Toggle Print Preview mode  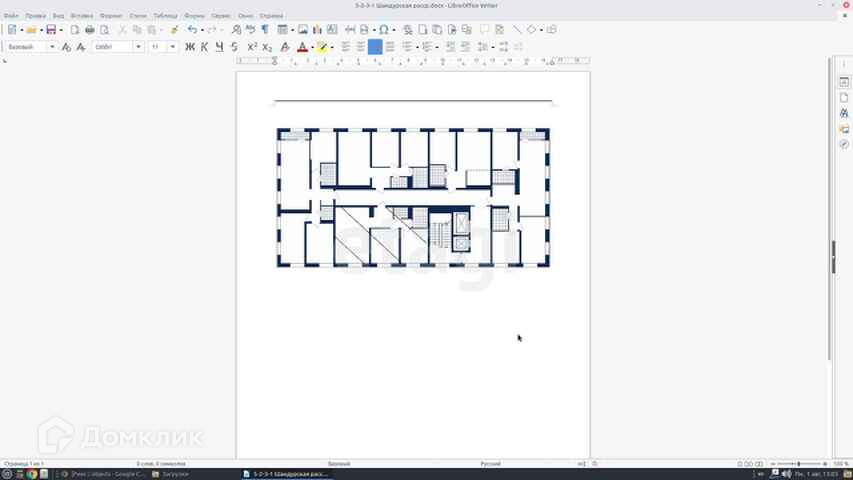click(x=104, y=30)
